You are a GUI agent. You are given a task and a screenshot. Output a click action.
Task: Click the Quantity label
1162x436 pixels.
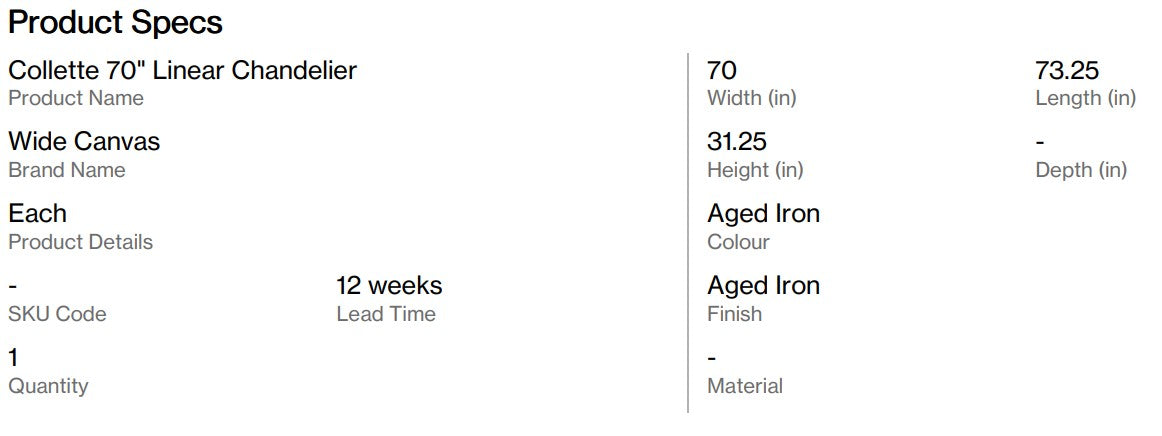pos(48,386)
